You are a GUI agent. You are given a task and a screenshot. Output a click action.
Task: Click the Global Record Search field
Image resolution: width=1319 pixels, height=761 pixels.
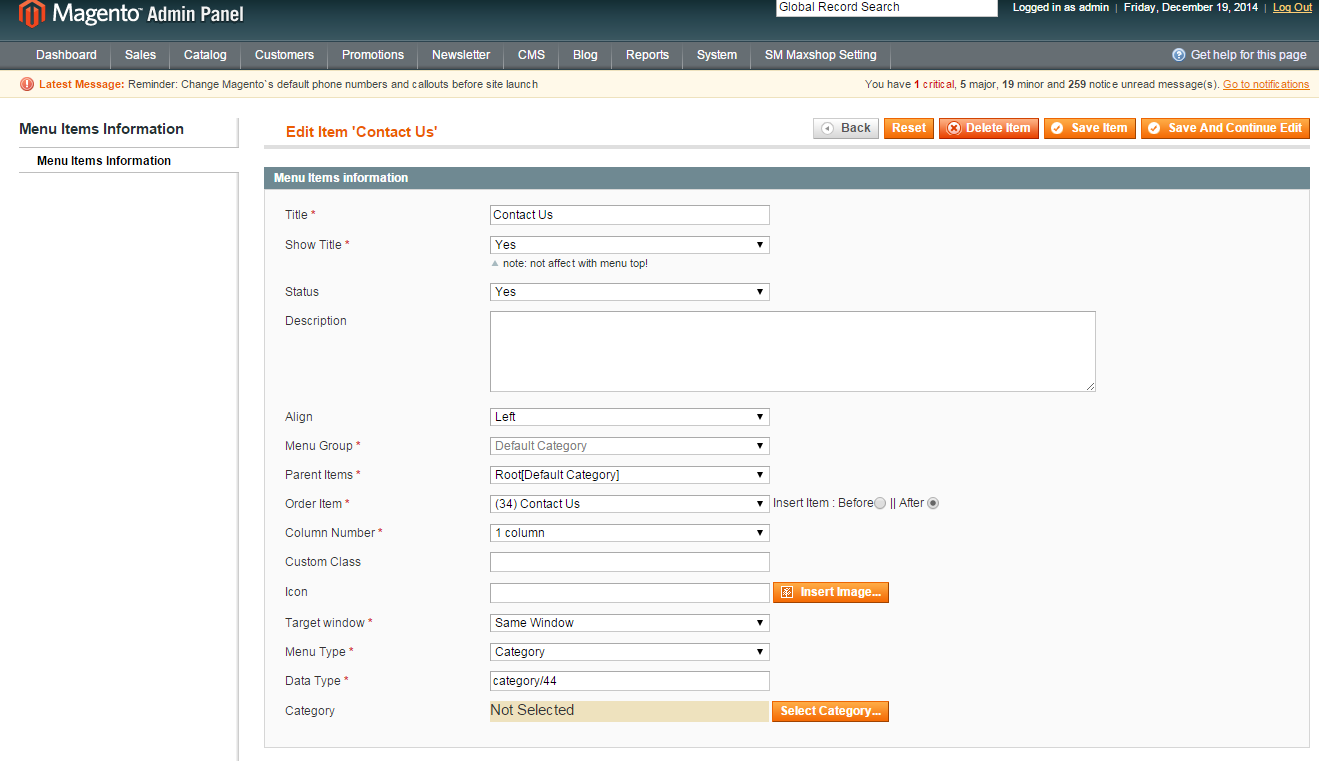coord(887,7)
